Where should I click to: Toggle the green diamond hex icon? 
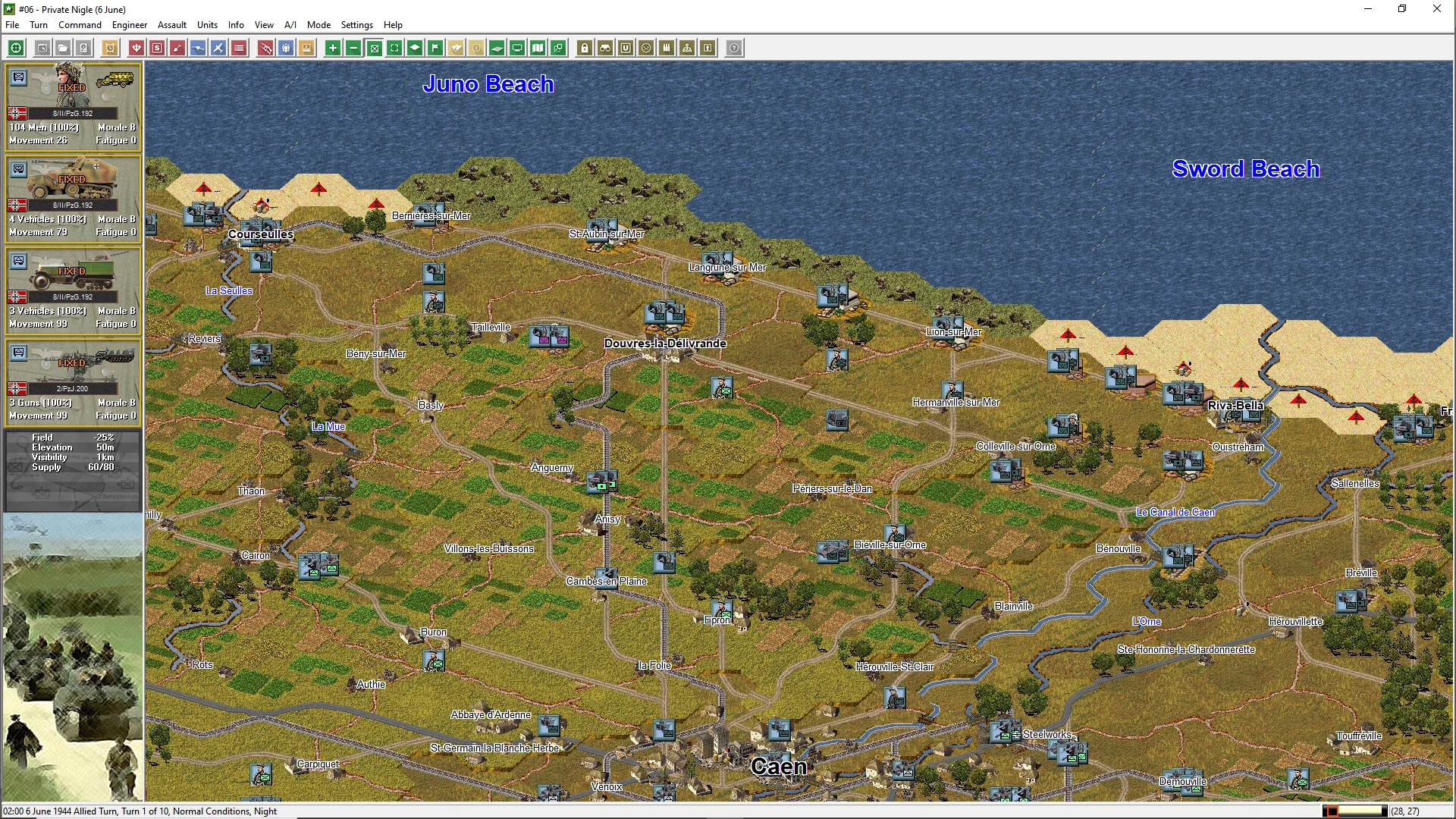[415, 48]
